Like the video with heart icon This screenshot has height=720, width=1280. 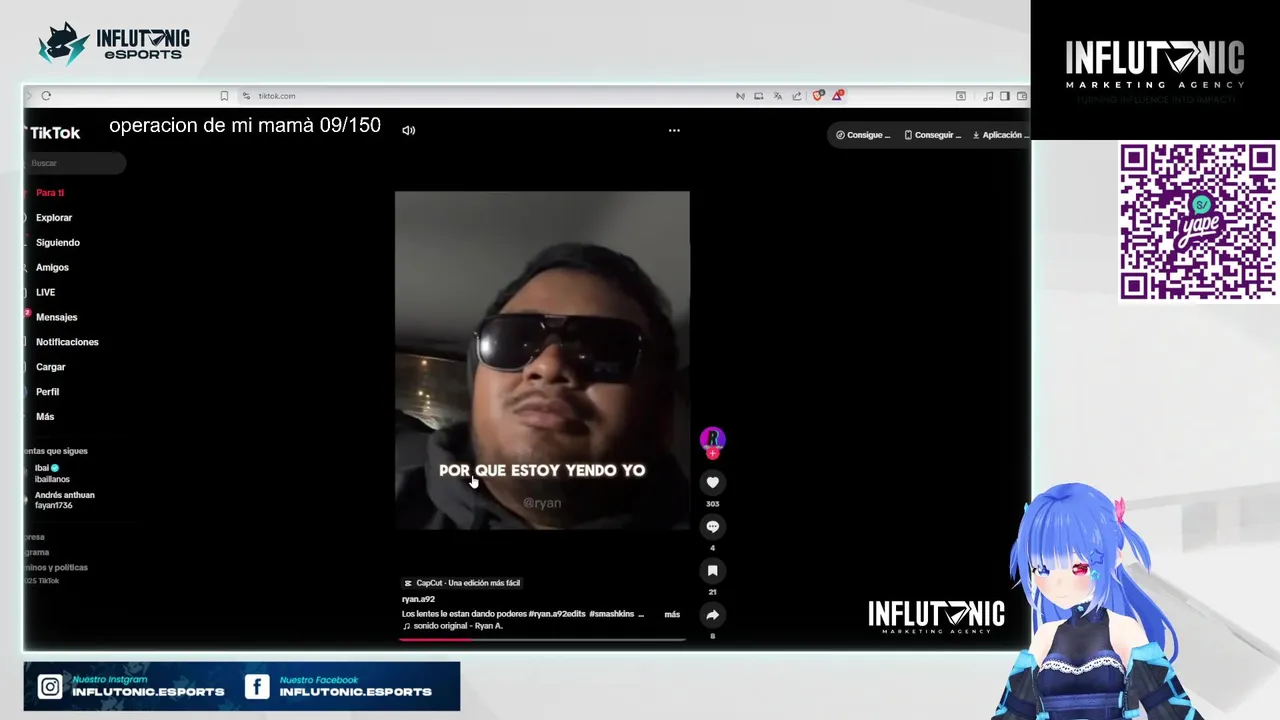click(x=712, y=482)
